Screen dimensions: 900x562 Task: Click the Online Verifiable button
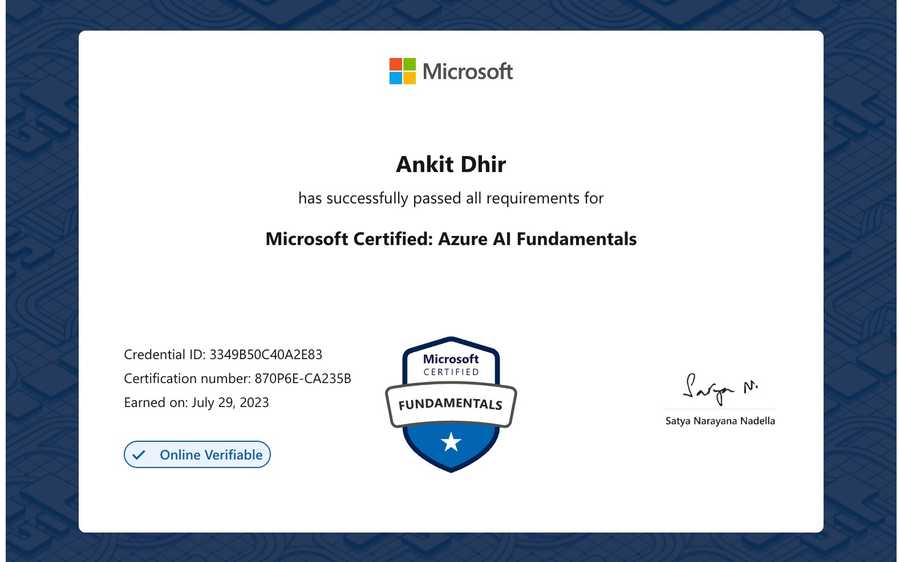pyautogui.click(x=197, y=455)
